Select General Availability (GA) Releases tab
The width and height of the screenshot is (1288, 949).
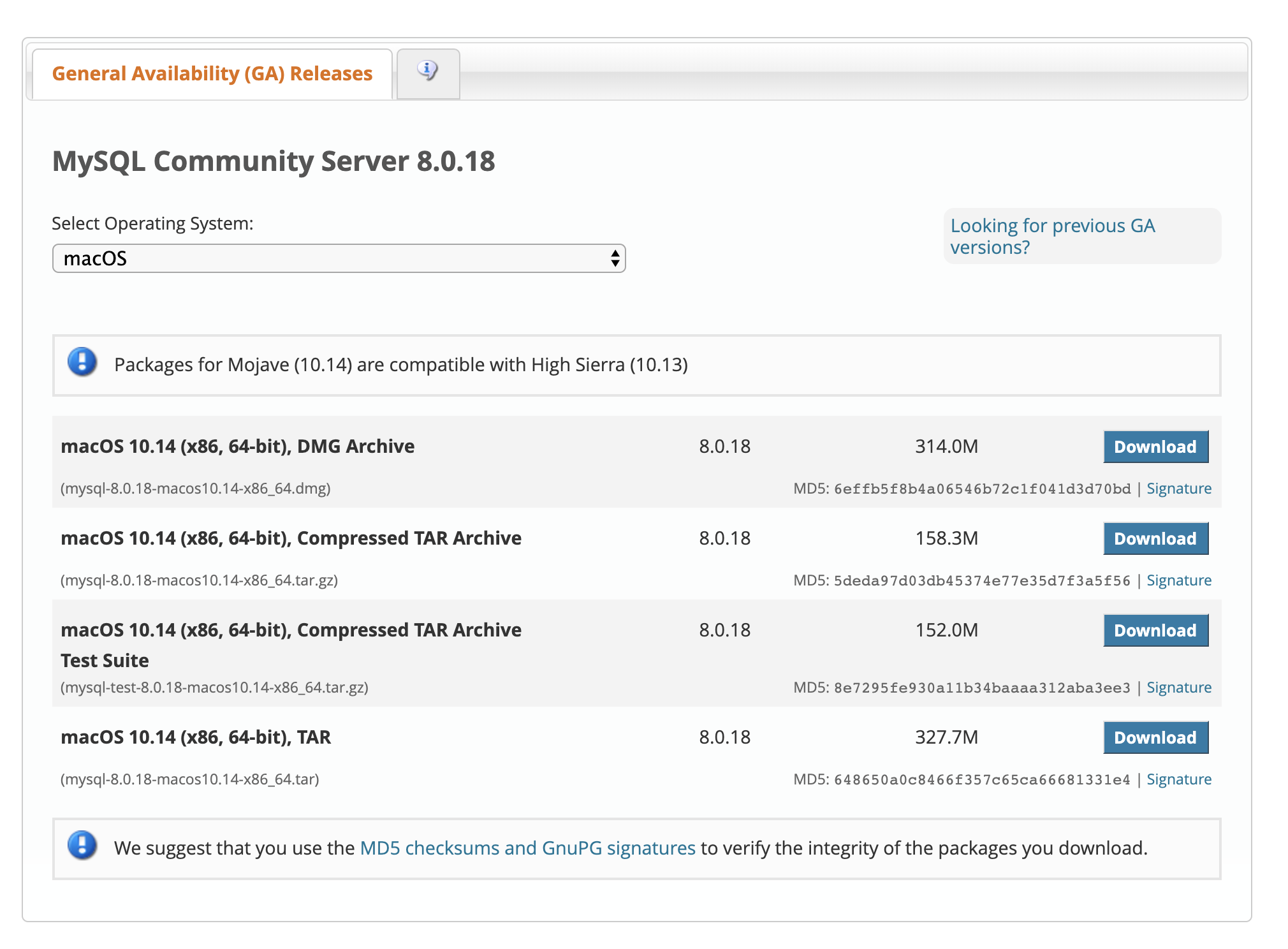[212, 74]
